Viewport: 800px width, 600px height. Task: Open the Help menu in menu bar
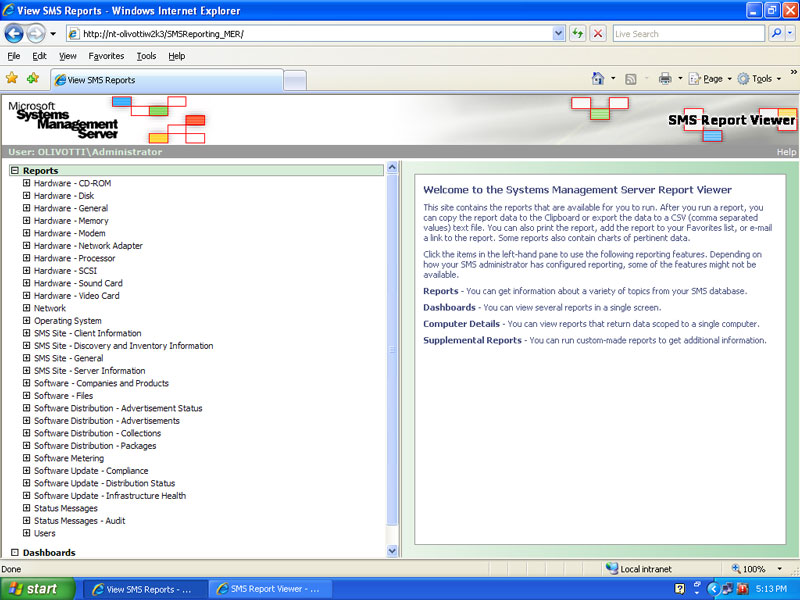click(x=177, y=56)
